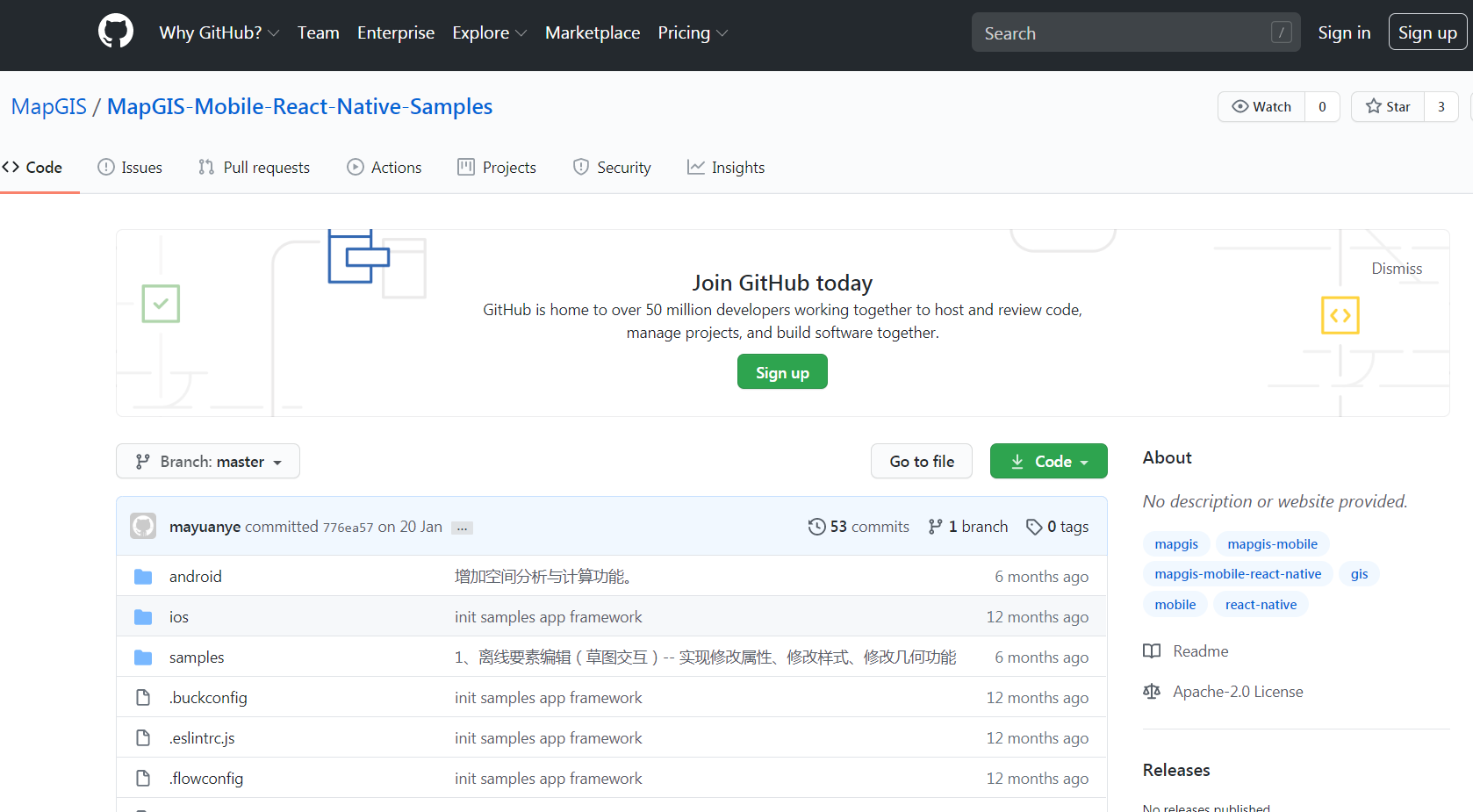View the watchers count 0
1473x812 pixels.
click(1322, 107)
